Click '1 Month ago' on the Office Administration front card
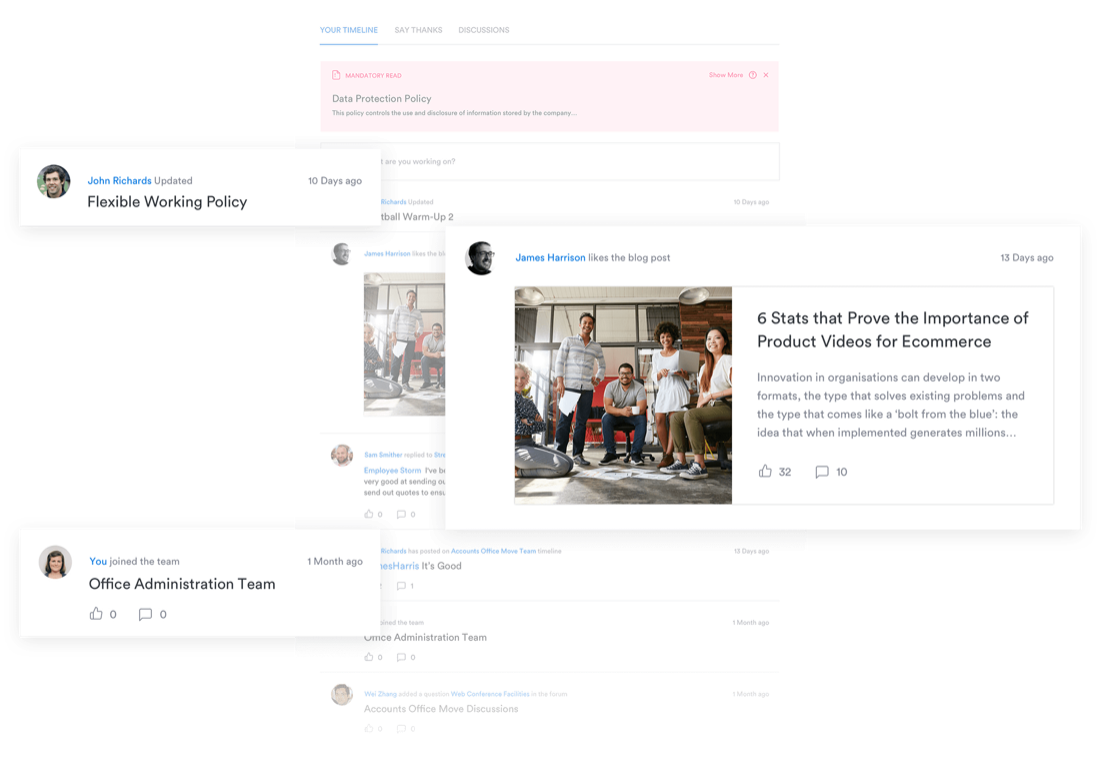Image resolution: width=1100 pixels, height=770 pixels. (x=335, y=561)
